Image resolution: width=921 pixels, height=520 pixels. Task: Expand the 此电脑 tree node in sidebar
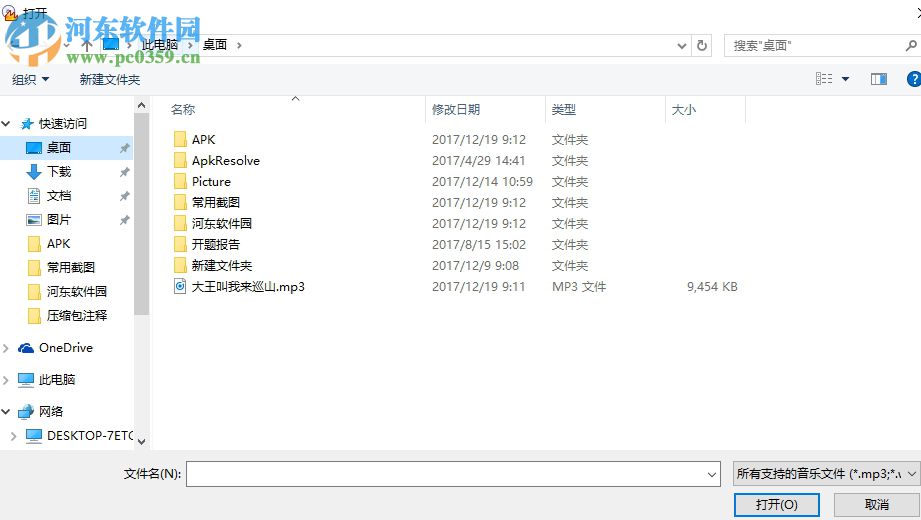tap(6, 380)
